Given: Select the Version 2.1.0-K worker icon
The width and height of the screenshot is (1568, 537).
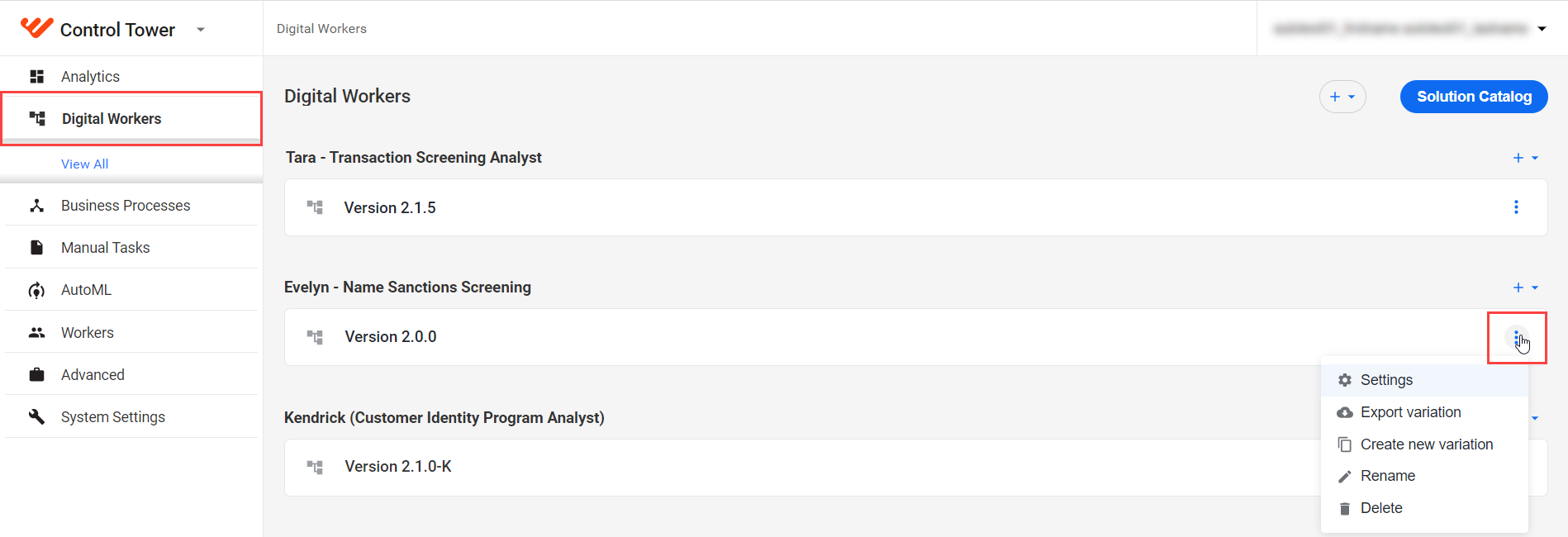Looking at the screenshot, I should [315, 467].
